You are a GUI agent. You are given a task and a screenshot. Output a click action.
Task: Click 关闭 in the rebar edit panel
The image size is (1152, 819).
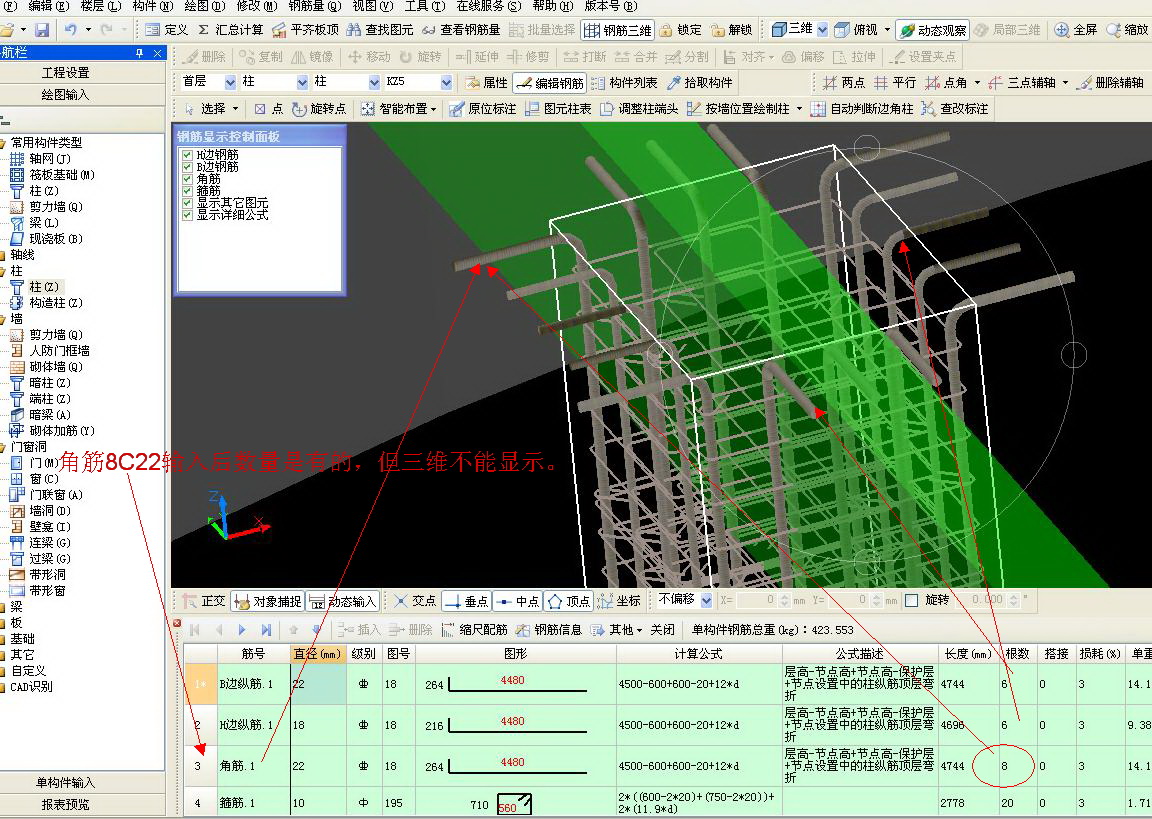click(x=662, y=629)
